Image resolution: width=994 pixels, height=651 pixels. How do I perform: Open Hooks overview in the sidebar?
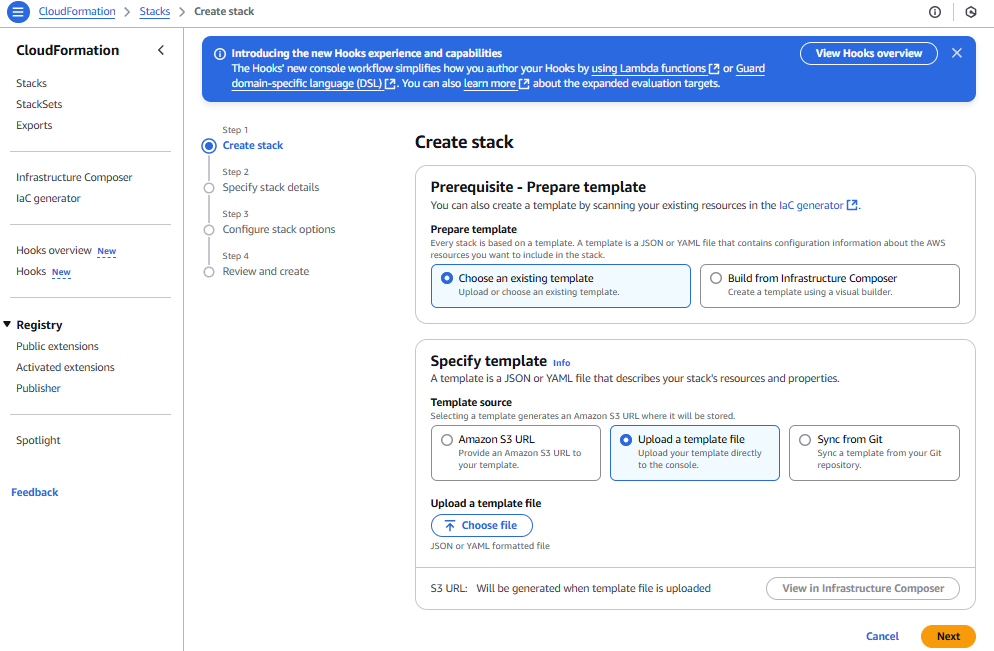point(54,250)
